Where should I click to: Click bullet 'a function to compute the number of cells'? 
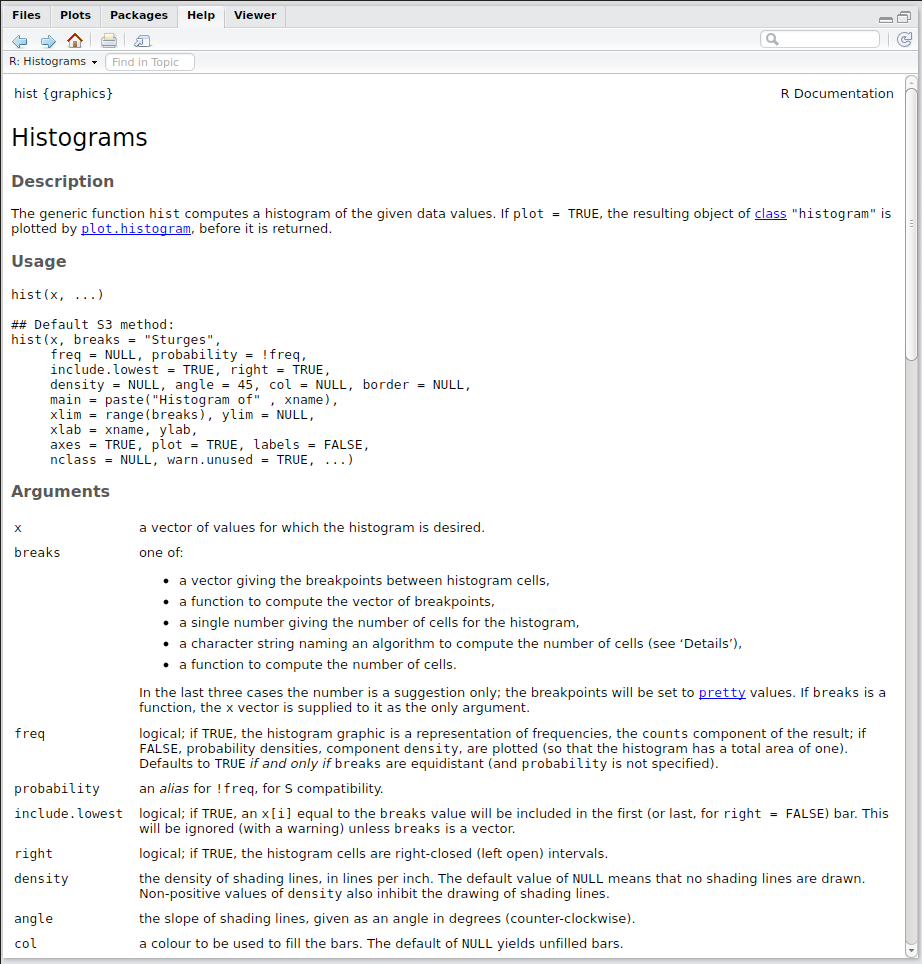317,665
